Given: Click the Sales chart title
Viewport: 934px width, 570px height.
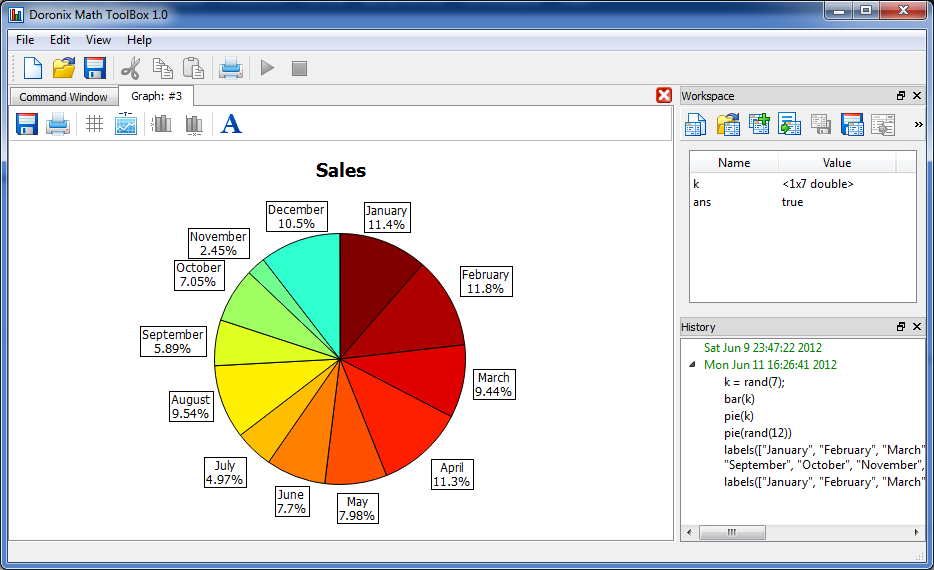Looking at the screenshot, I should (x=341, y=170).
